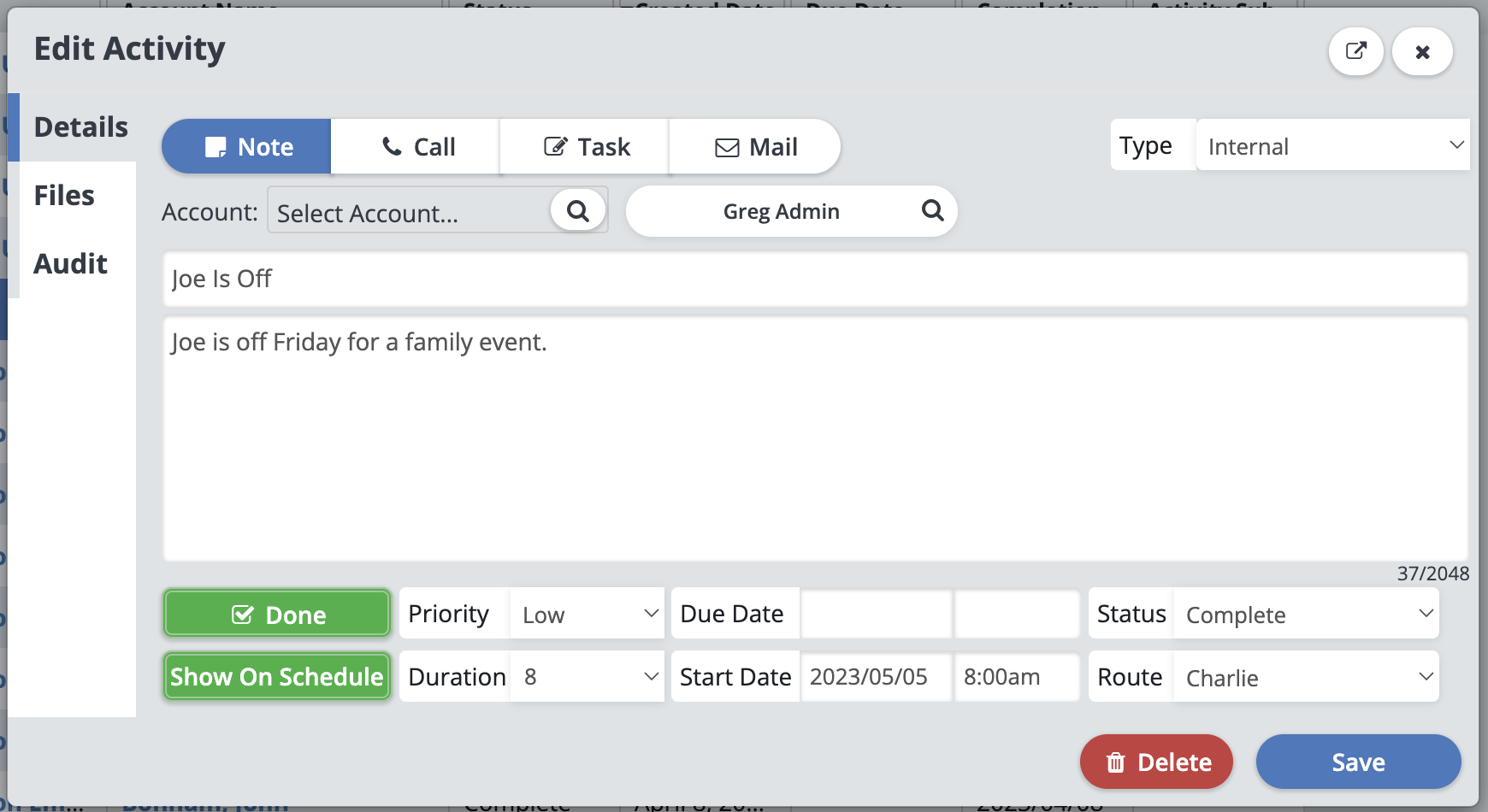This screenshot has height=812, width=1488.
Task: Select the Note activity type
Action: (x=247, y=147)
